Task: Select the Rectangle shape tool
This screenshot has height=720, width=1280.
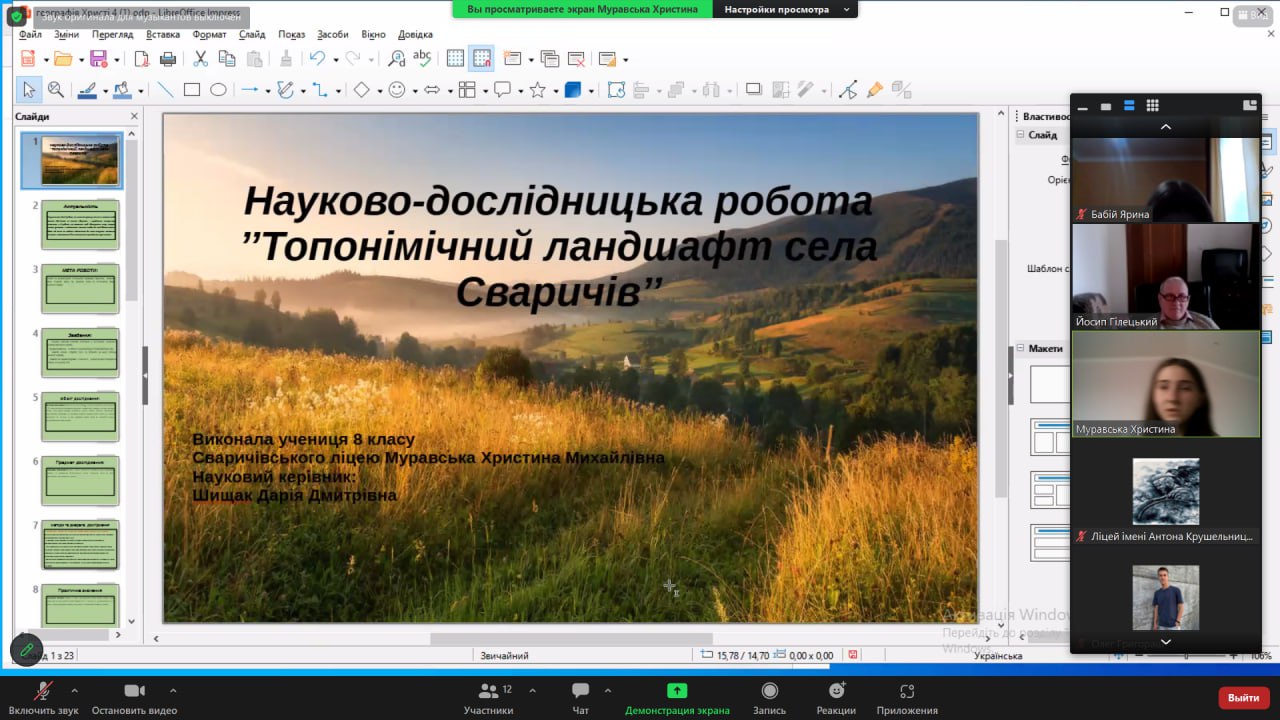Action: [x=192, y=90]
